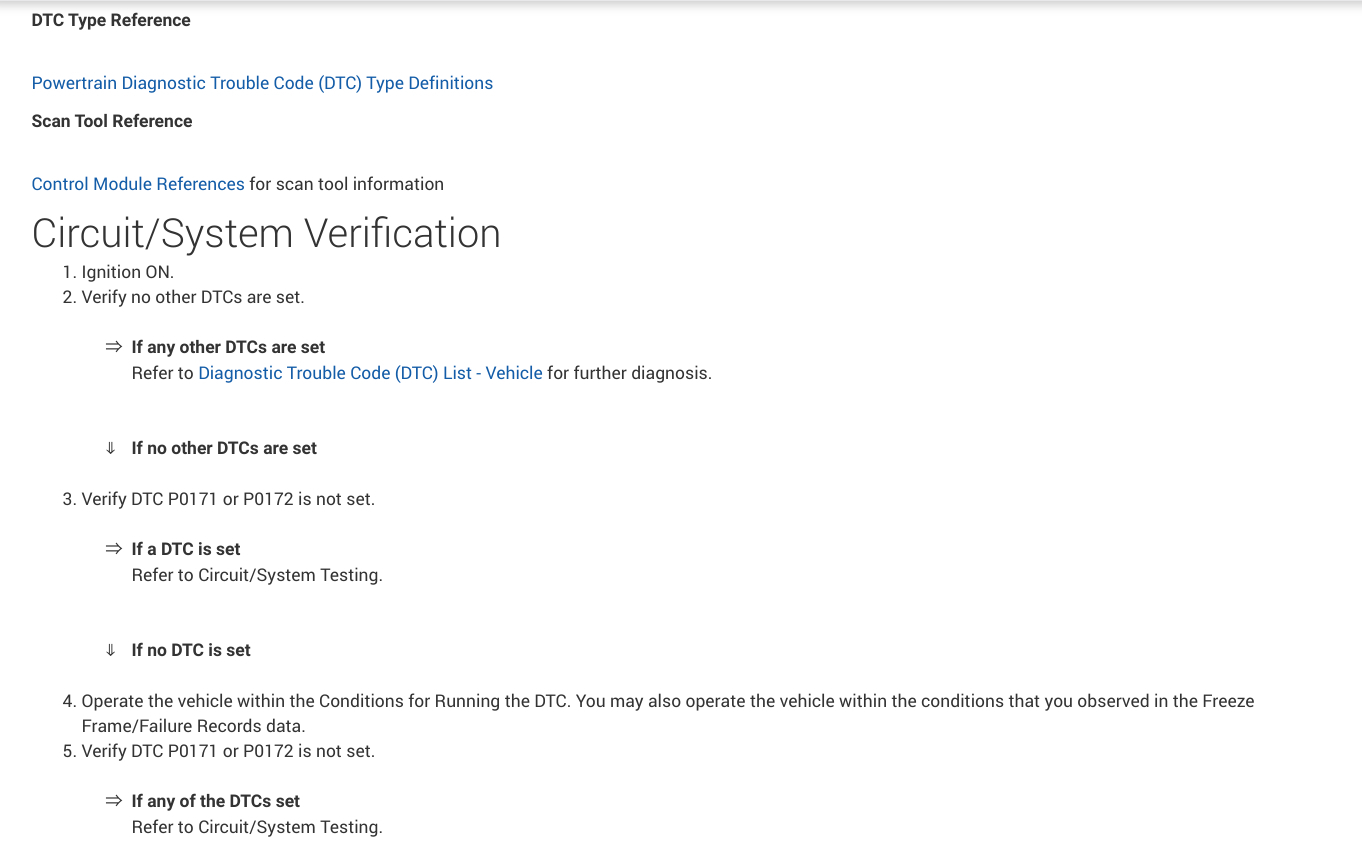Open the Control Module References link
Viewport: 1362px width, 860px height.
point(138,184)
